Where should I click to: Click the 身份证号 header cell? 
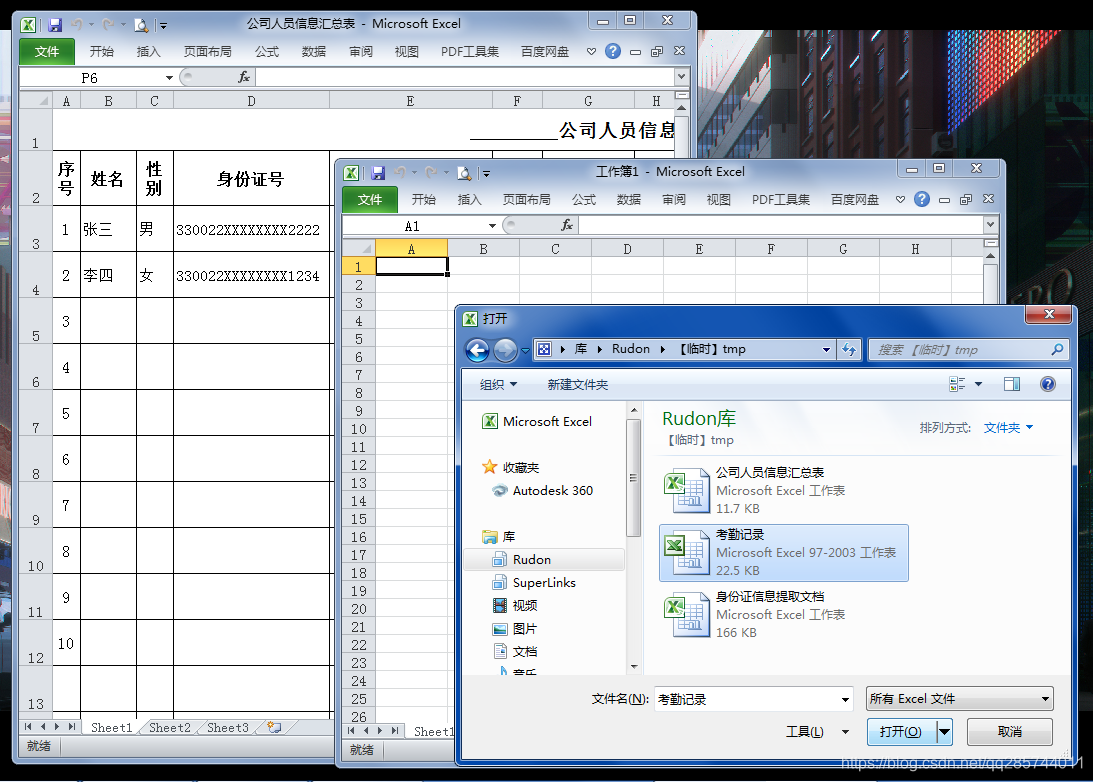click(x=251, y=179)
